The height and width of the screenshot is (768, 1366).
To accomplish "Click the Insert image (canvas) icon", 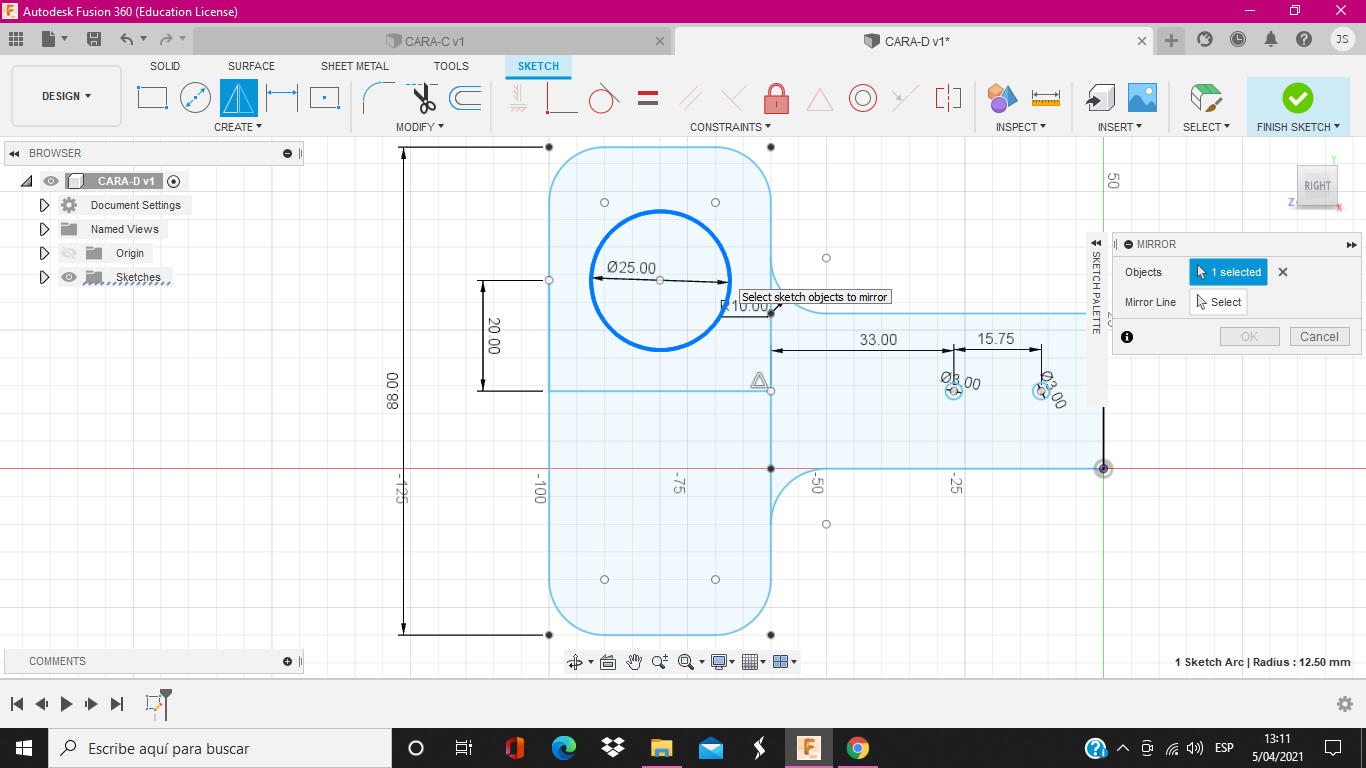I will point(1142,98).
